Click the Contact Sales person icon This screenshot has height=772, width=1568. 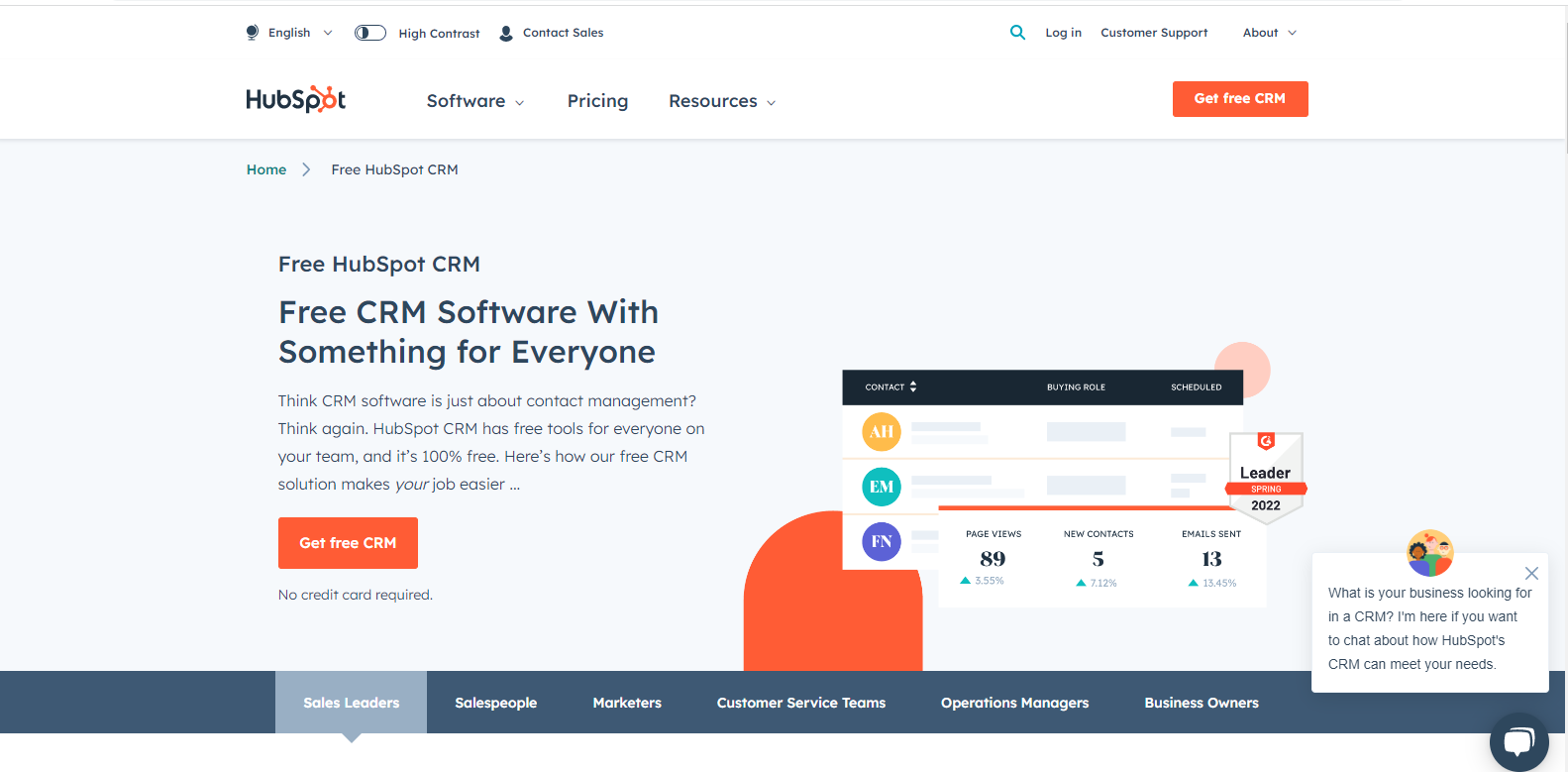pyautogui.click(x=506, y=33)
